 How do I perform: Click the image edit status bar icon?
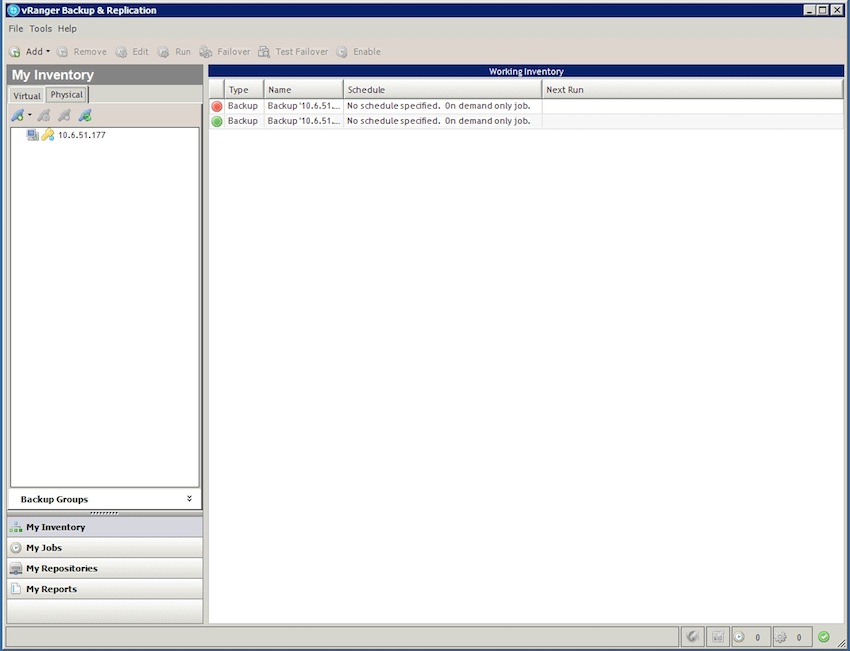coord(718,637)
